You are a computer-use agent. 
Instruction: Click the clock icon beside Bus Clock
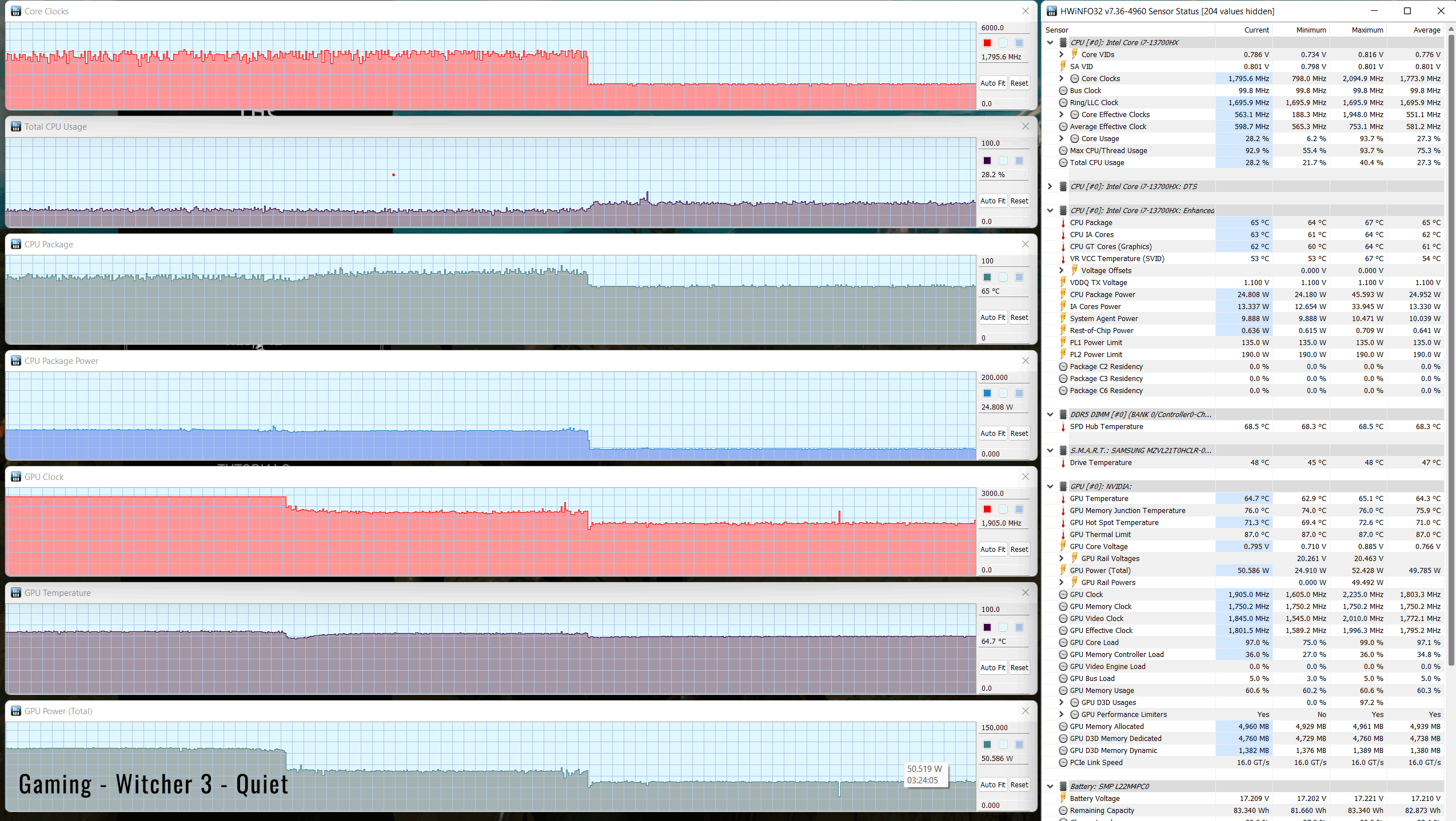point(1063,90)
